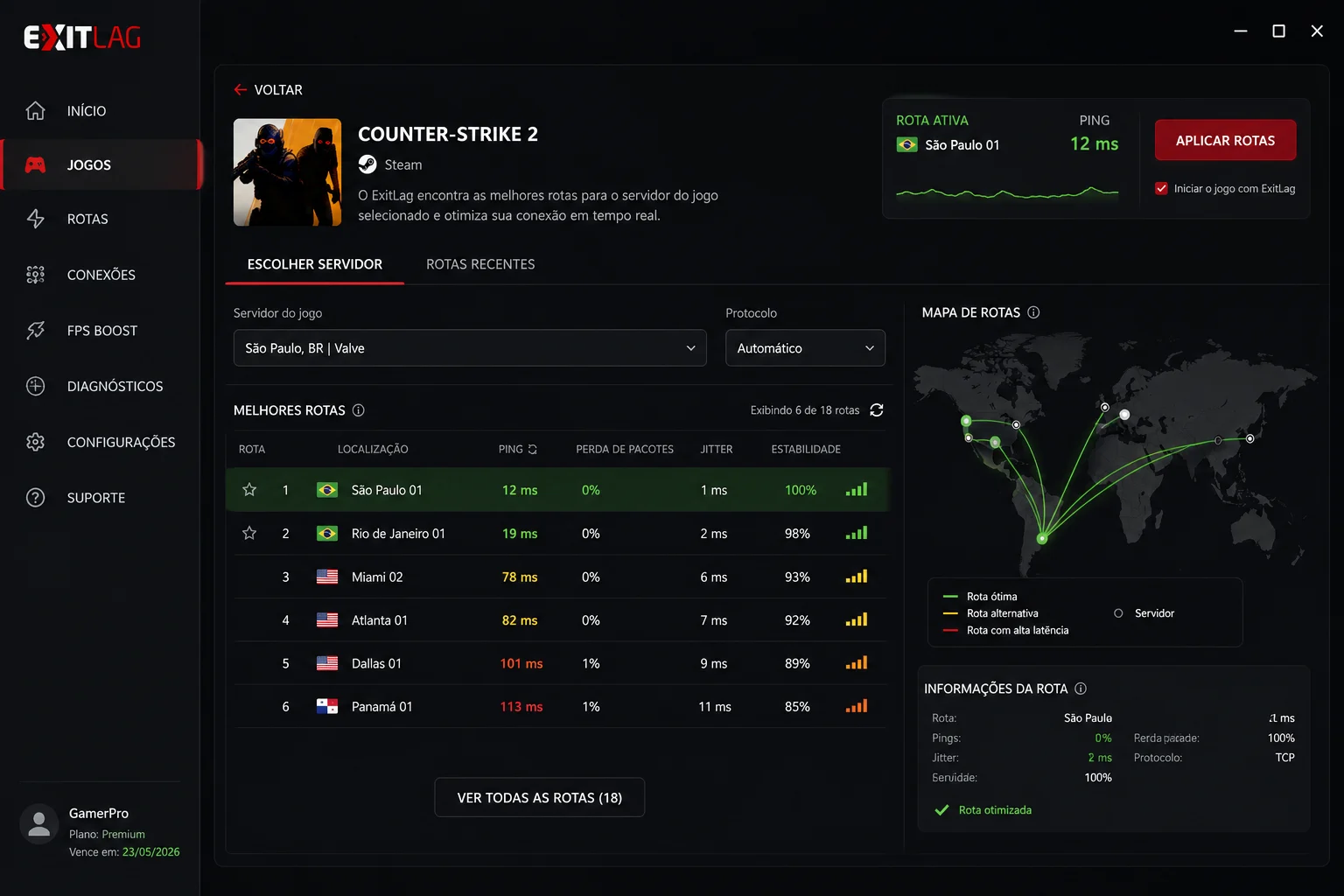The height and width of the screenshot is (896, 1344).
Task: Click the Rota com alta latência legend entry
Action: (x=1006, y=630)
